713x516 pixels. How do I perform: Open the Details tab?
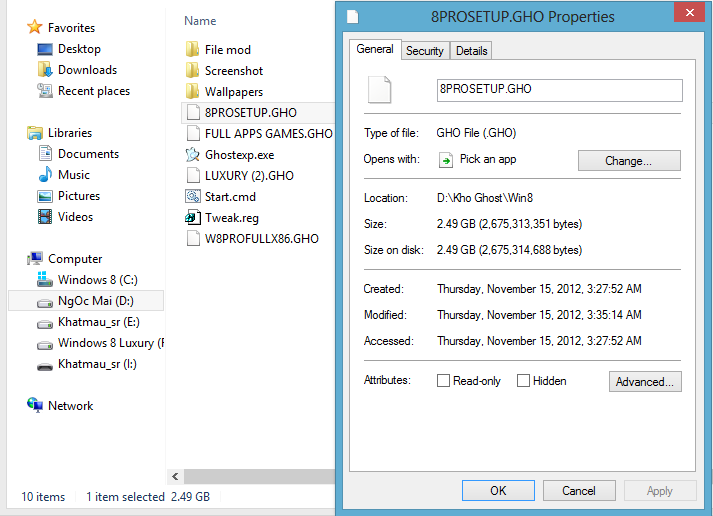(472, 51)
